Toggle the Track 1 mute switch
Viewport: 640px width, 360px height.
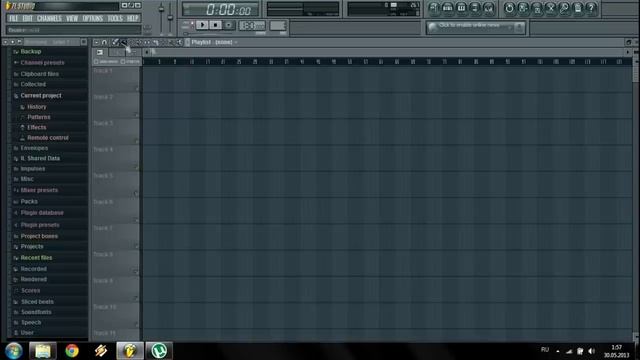[x=136, y=88]
